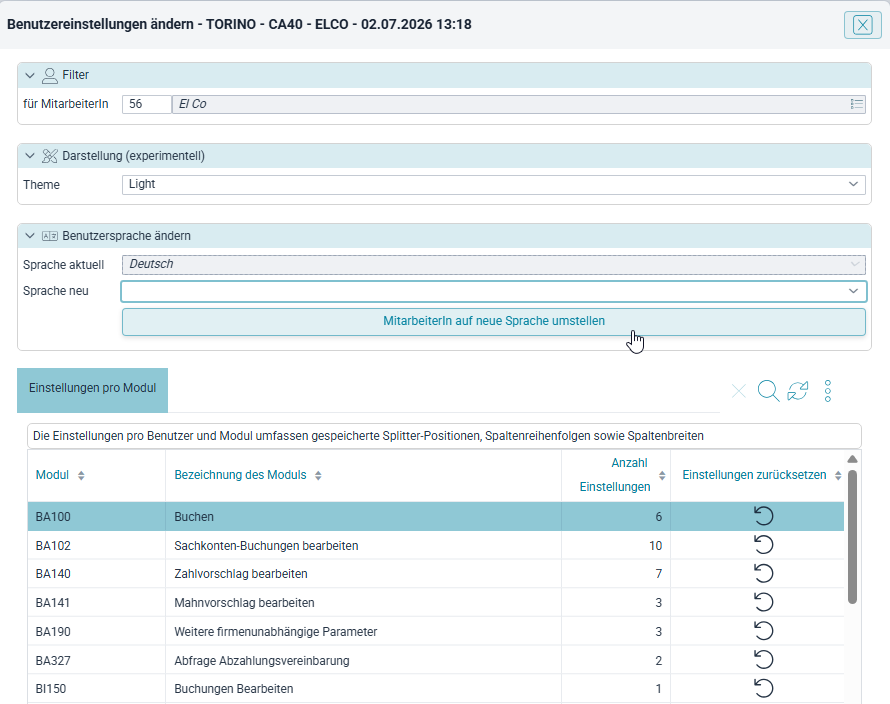
Task: Click the employee name field El Co
Action: pyautogui.click(x=518, y=104)
